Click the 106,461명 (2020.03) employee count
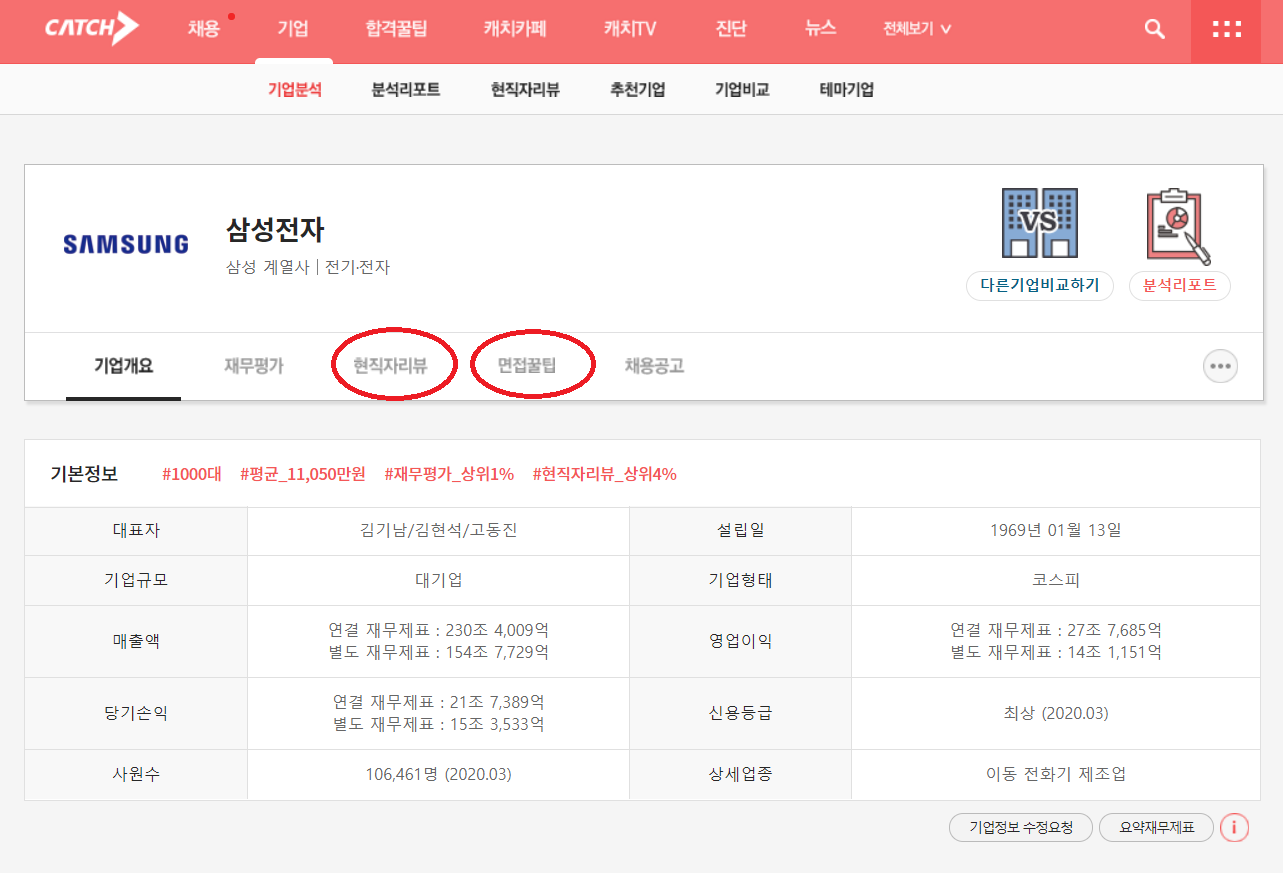 tap(438, 775)
